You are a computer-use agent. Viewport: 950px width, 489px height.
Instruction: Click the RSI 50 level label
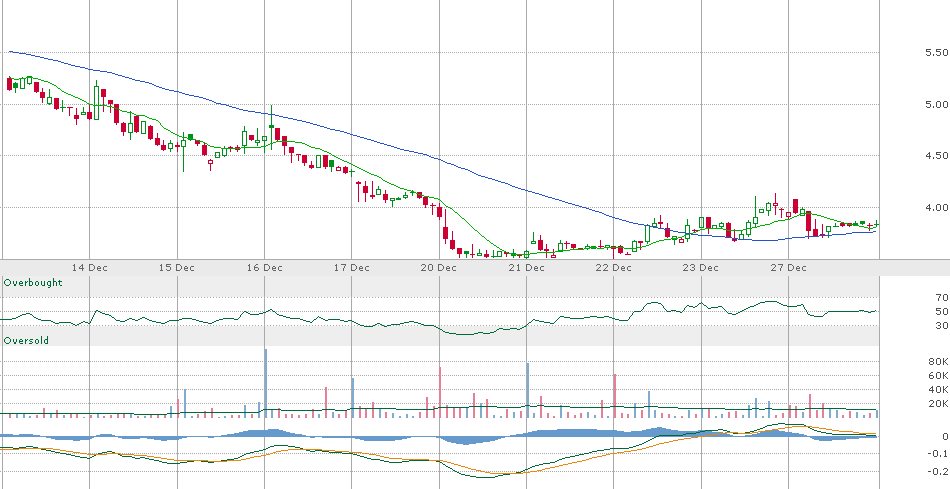coord(941,311)
